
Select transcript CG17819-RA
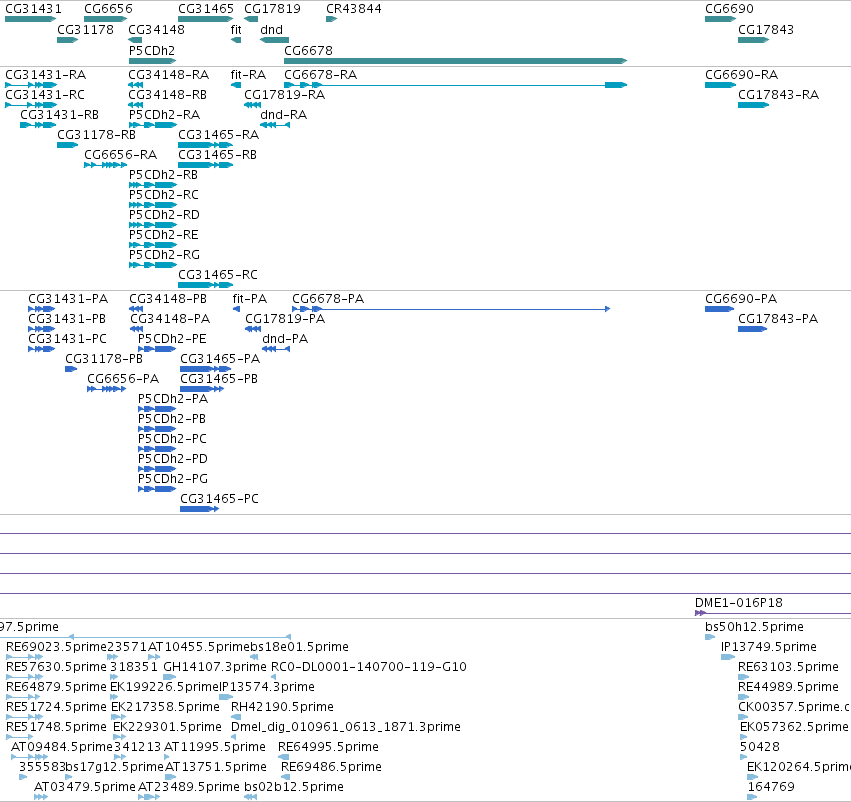pos(284,94)
